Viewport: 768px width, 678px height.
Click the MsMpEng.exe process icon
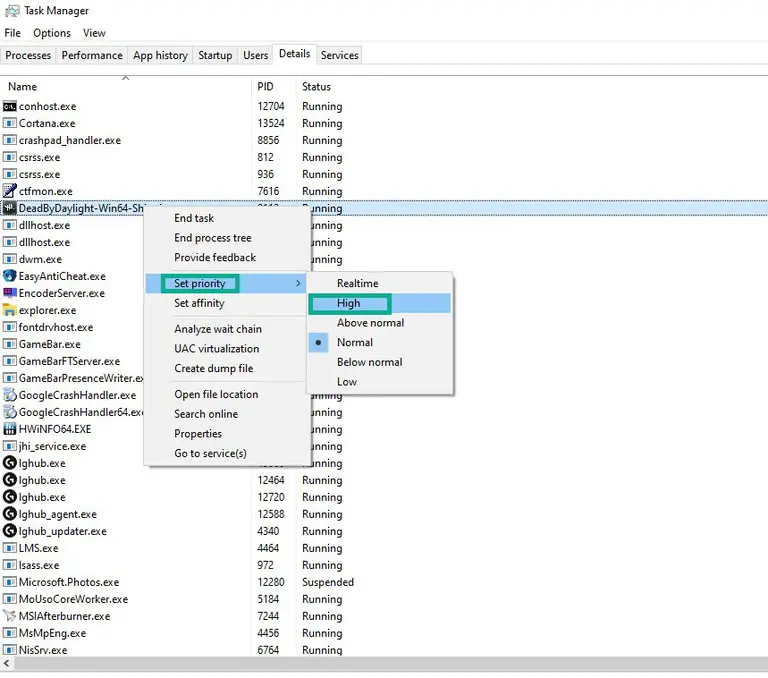(x=9, y=633)
